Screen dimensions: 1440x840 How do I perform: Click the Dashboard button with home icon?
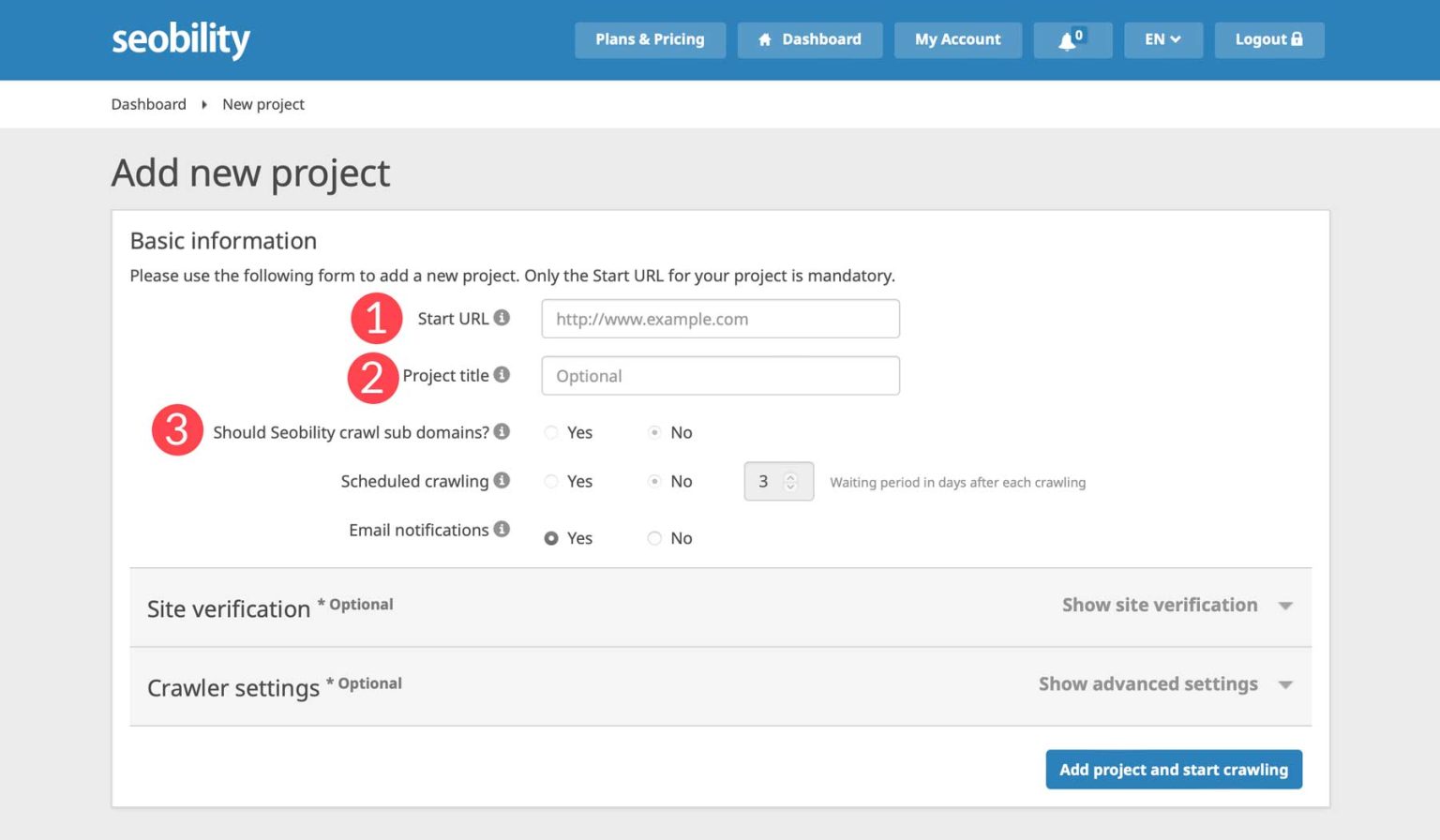click(809, 40)
